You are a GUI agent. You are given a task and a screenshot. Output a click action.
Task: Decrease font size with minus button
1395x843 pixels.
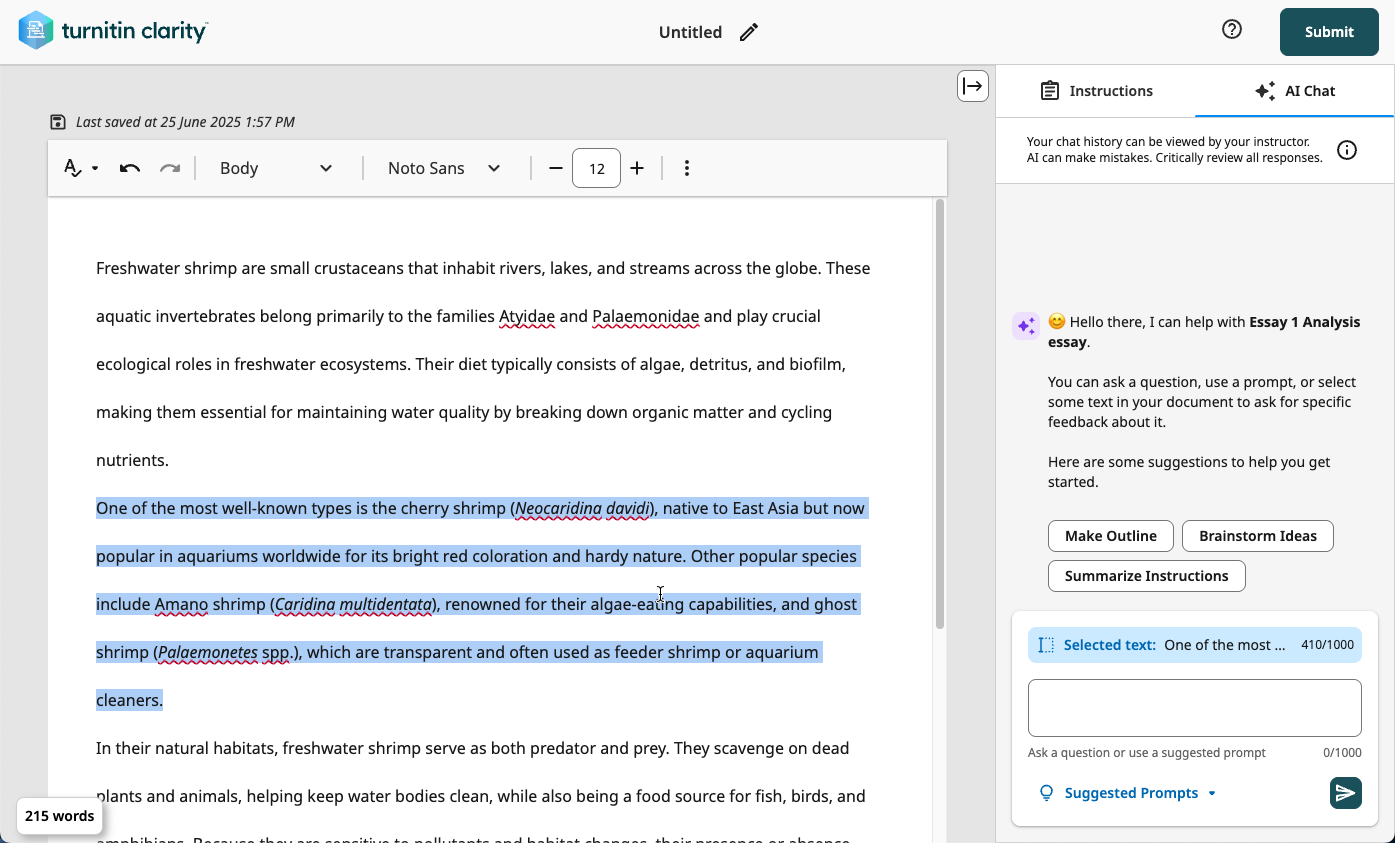pos(556,168)
